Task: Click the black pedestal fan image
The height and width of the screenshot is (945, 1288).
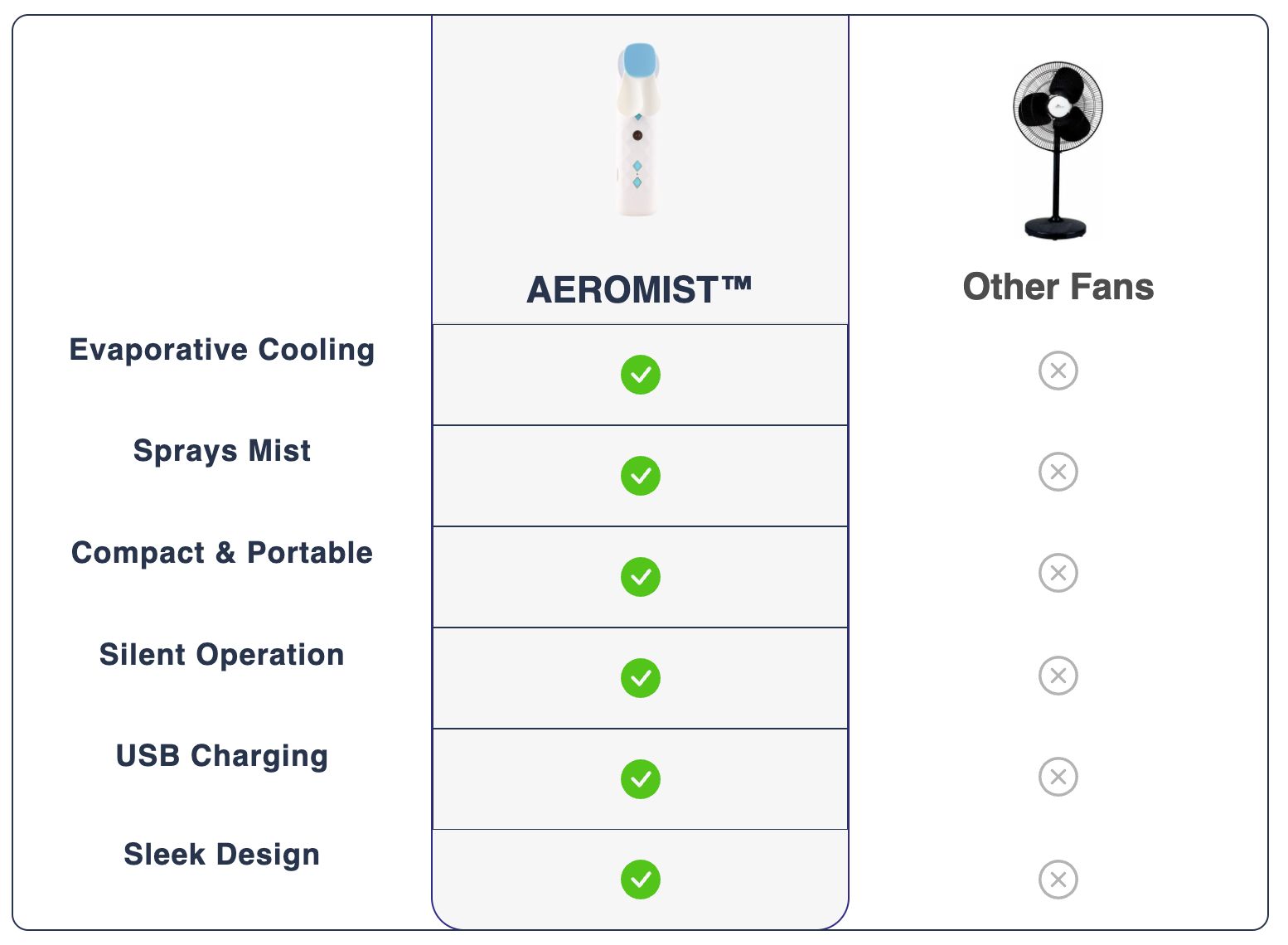Action: 1057,149
